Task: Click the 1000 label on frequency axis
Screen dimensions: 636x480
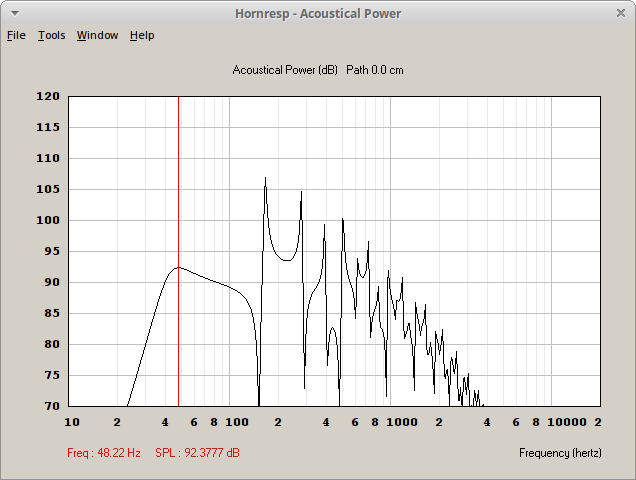Action: [x=402, y=422]
